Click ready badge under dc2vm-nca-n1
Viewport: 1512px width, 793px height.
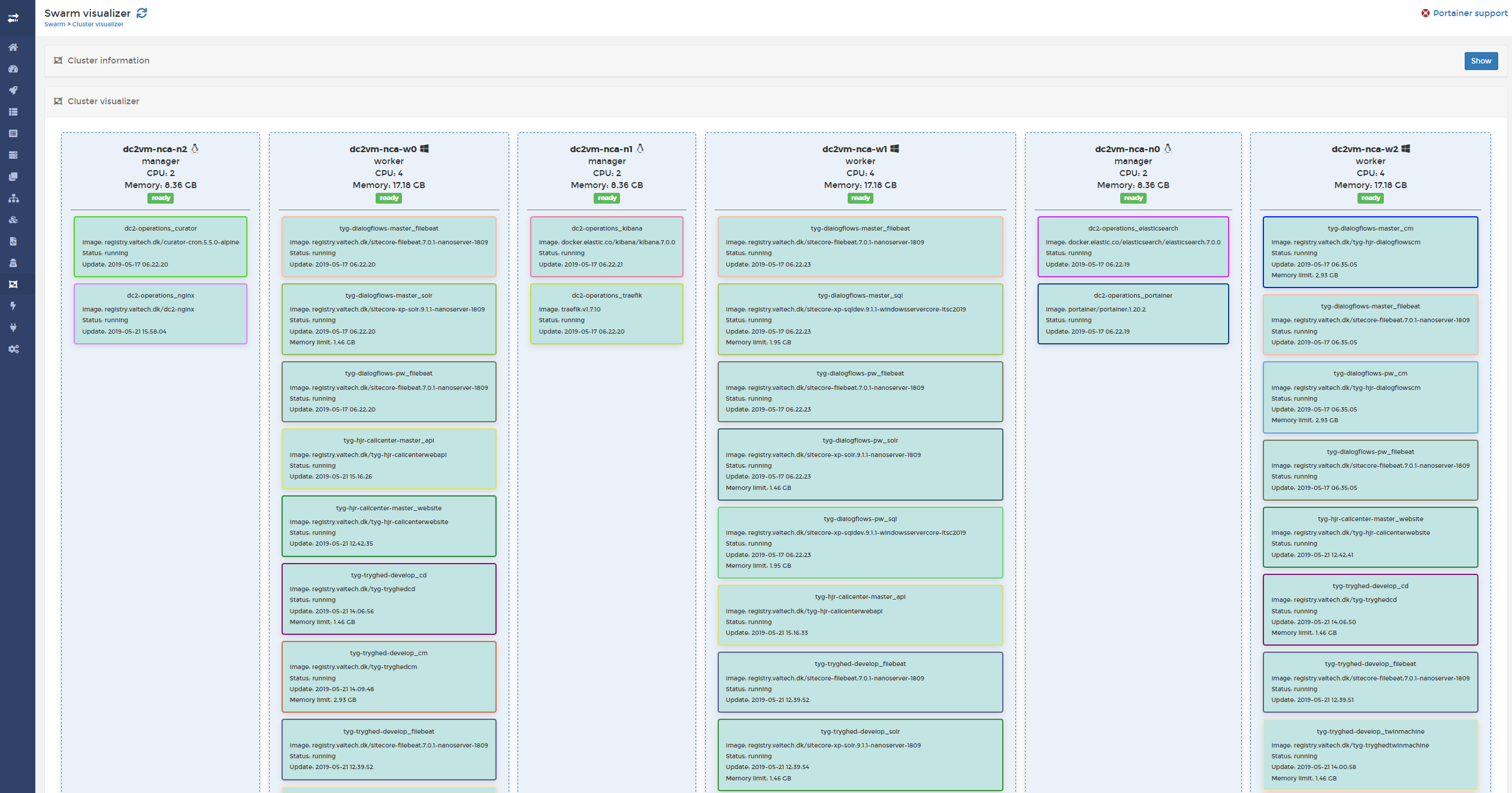[607, 198]
